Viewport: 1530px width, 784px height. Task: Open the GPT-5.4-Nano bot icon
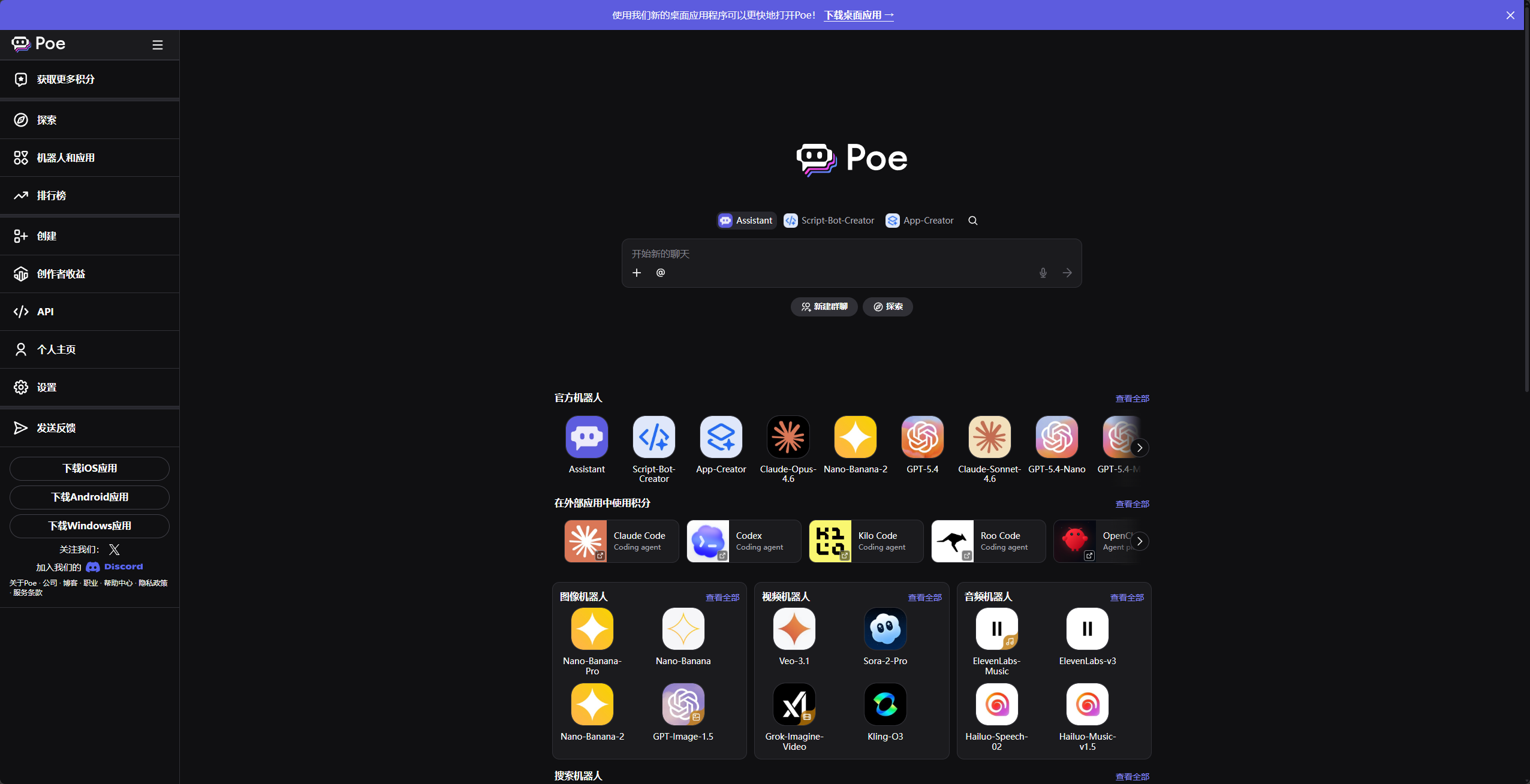pos(1057,437)
